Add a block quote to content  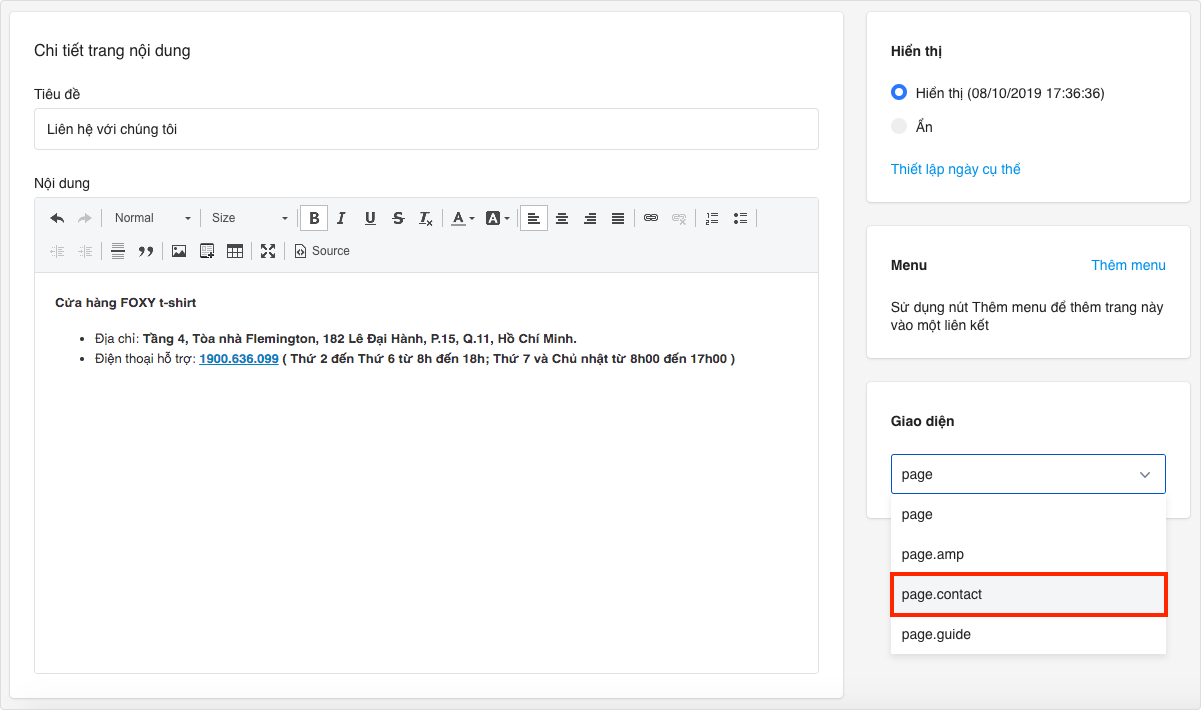point(146,251)
